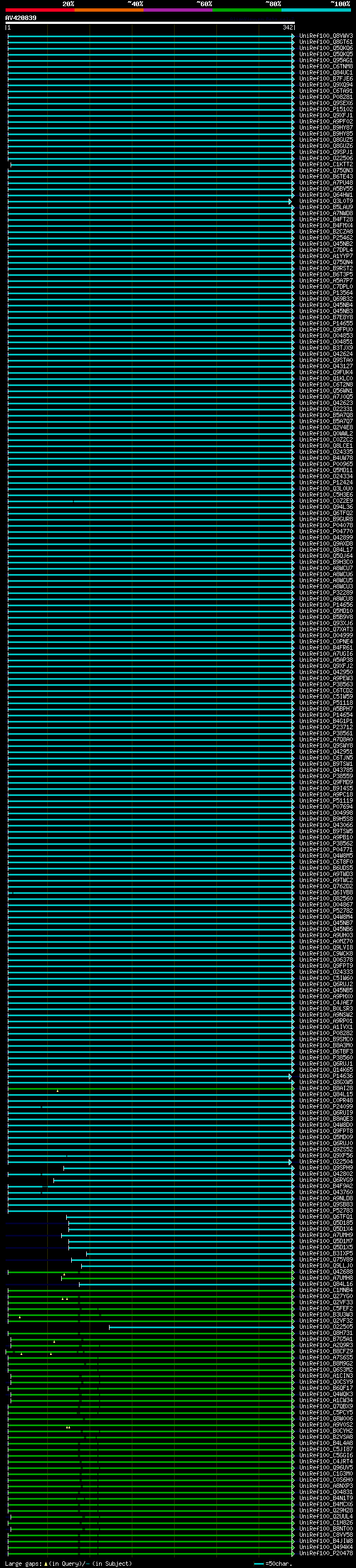Click hit UniRef100_Q43127
The width and height of the screenshot is (356, 1568).
[325, 367]
